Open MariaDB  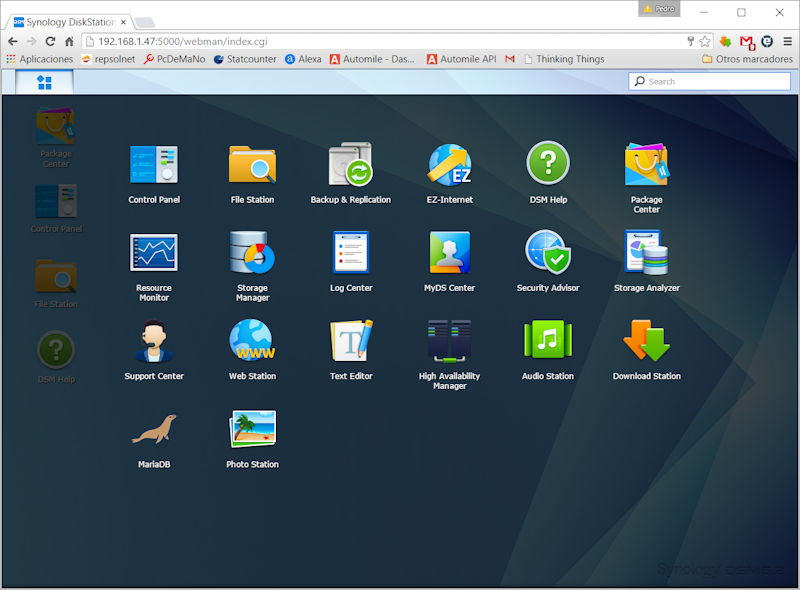click(x=154, y=440)
